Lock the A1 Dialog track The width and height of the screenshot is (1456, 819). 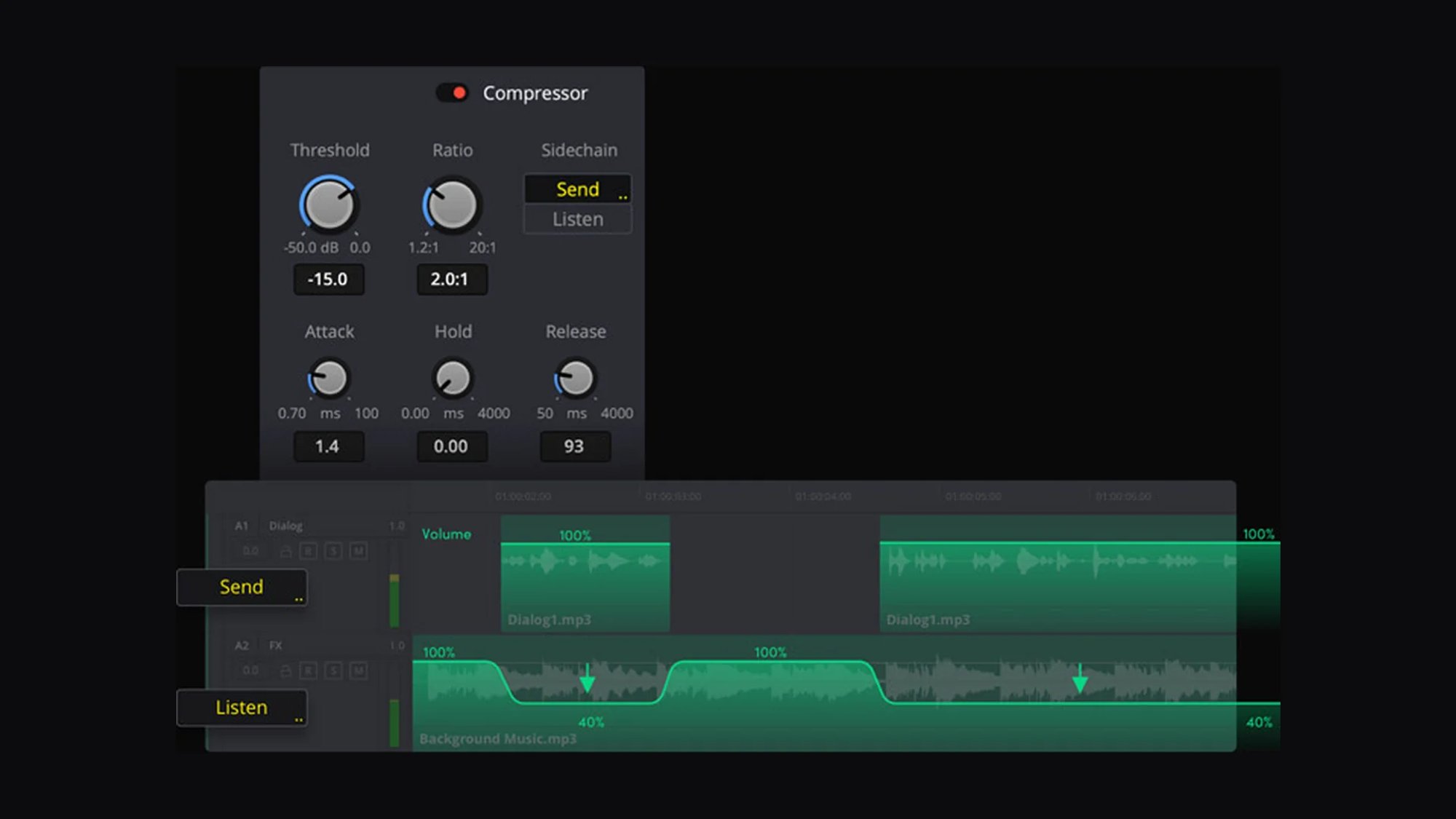286,551
